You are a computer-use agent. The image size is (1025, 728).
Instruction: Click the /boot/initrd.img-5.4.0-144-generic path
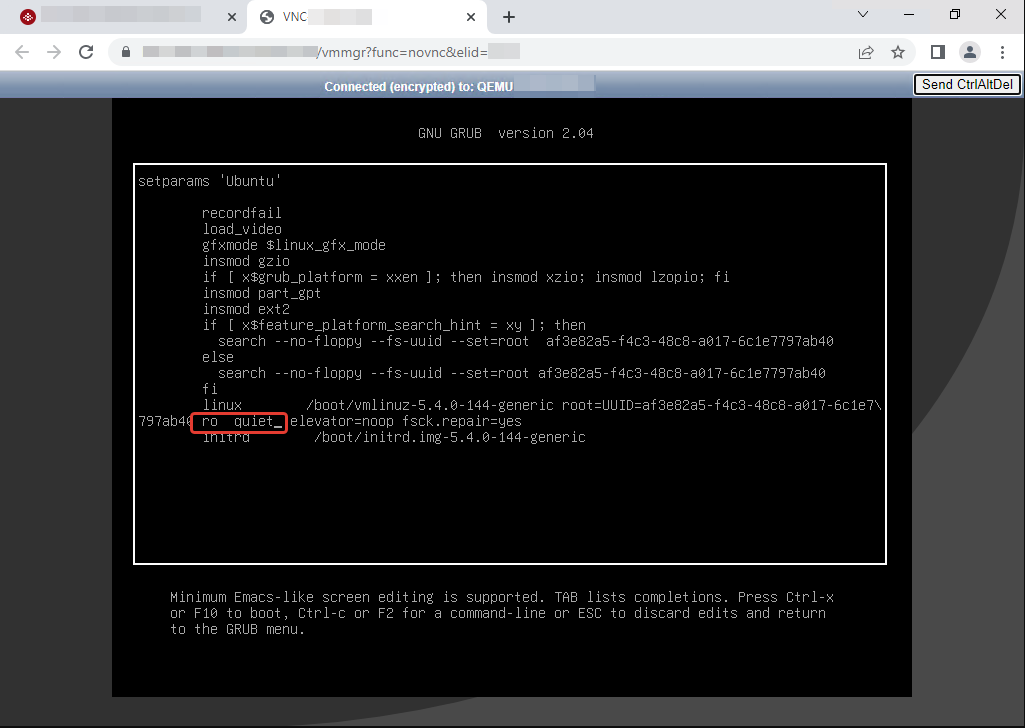[450, 437]
